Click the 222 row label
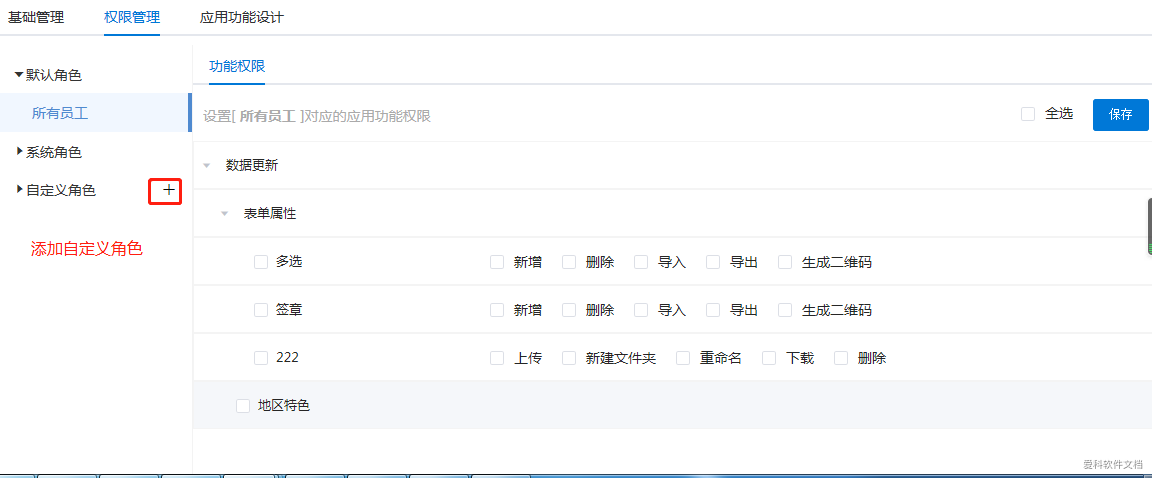 (287, 358)
